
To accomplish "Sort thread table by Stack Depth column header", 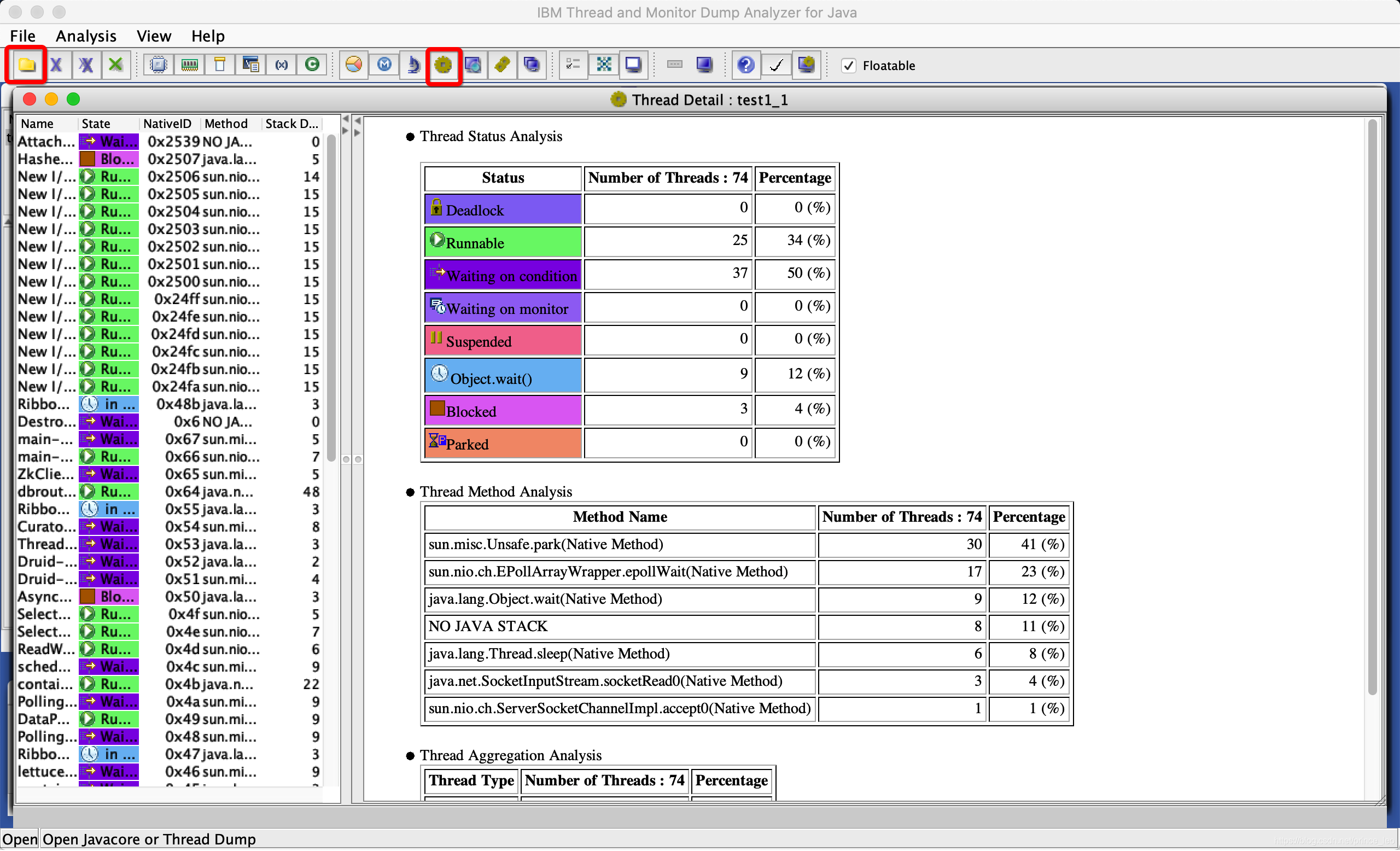I will 291,123.
